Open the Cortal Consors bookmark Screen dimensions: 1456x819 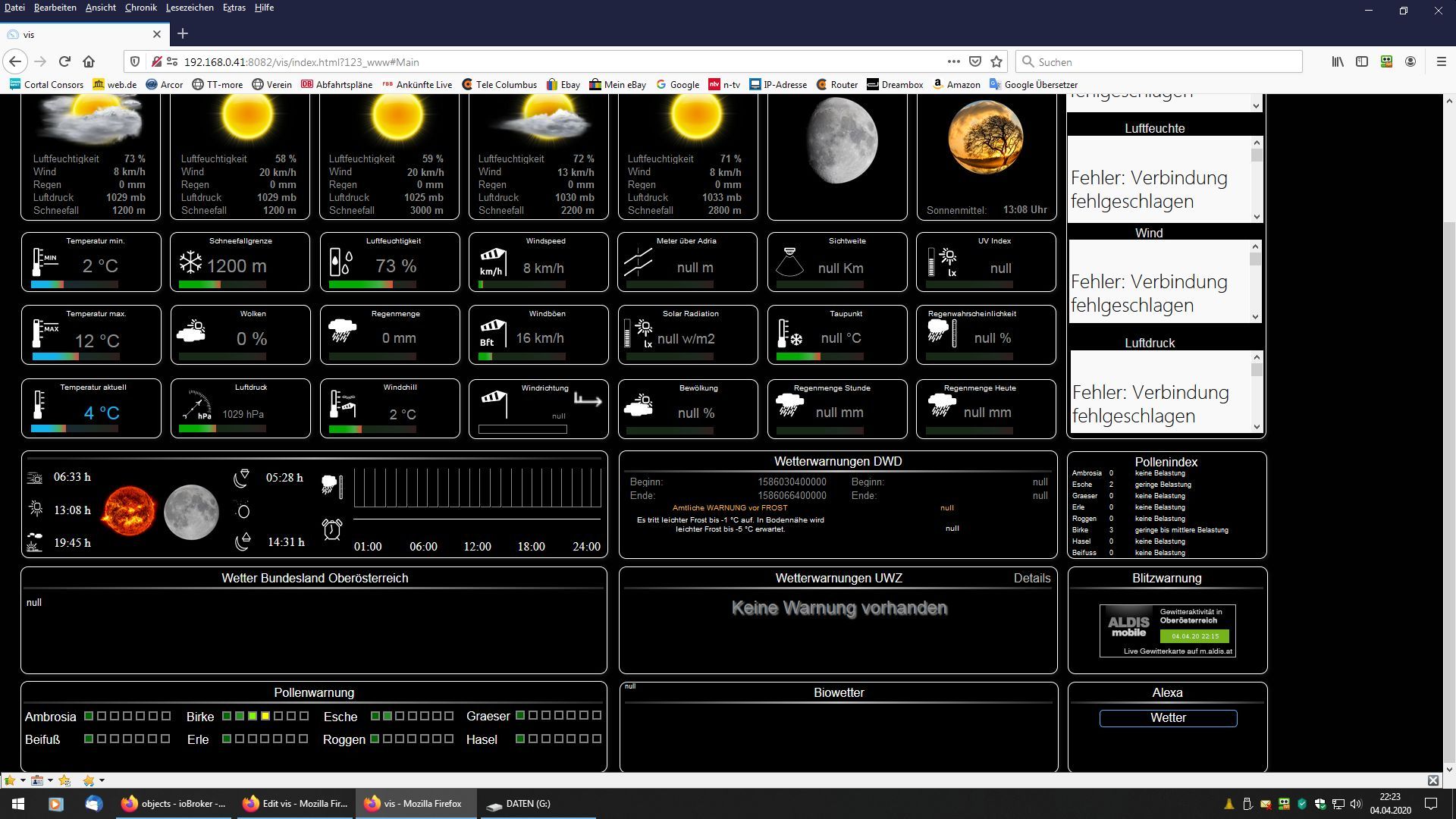(x=46, y=84)
